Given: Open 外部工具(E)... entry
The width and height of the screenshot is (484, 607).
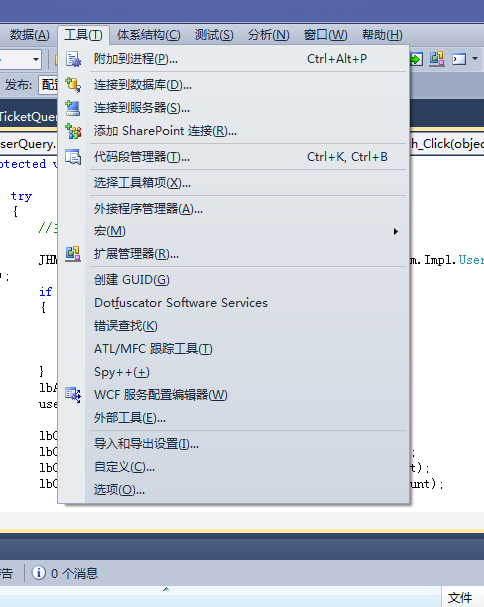Looking at the screenshot, I should pos(233,418).
